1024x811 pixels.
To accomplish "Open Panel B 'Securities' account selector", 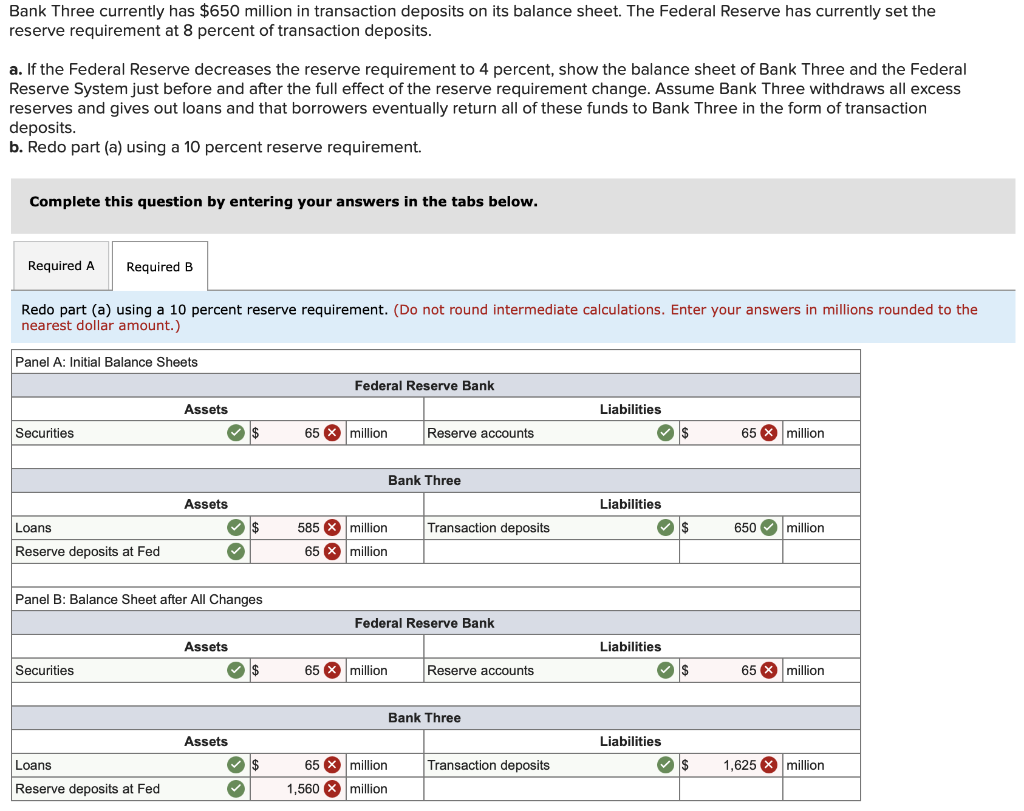I will (131, 670).
